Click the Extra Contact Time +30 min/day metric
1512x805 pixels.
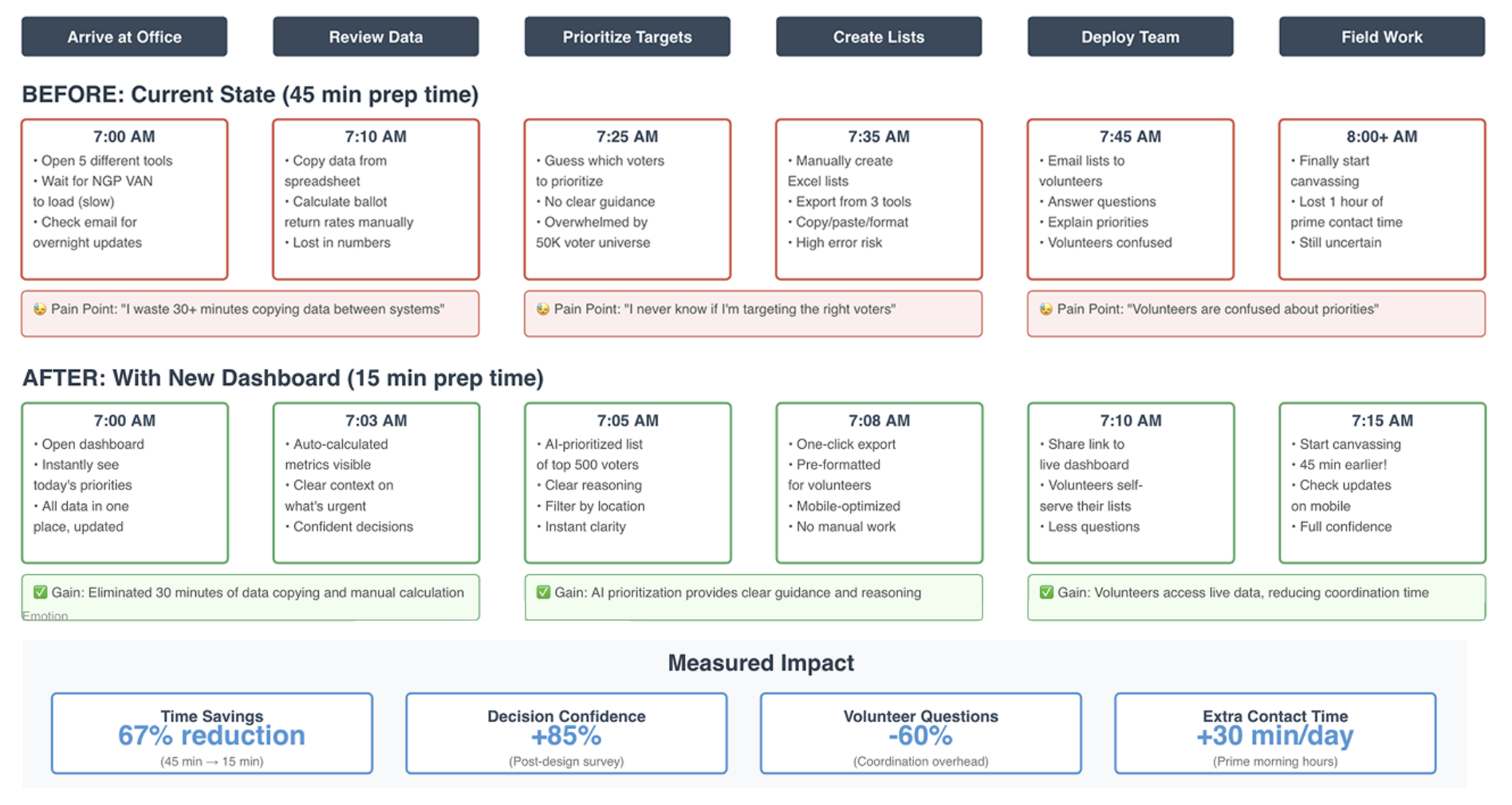pyautogui.click(x=1275, y=733)
